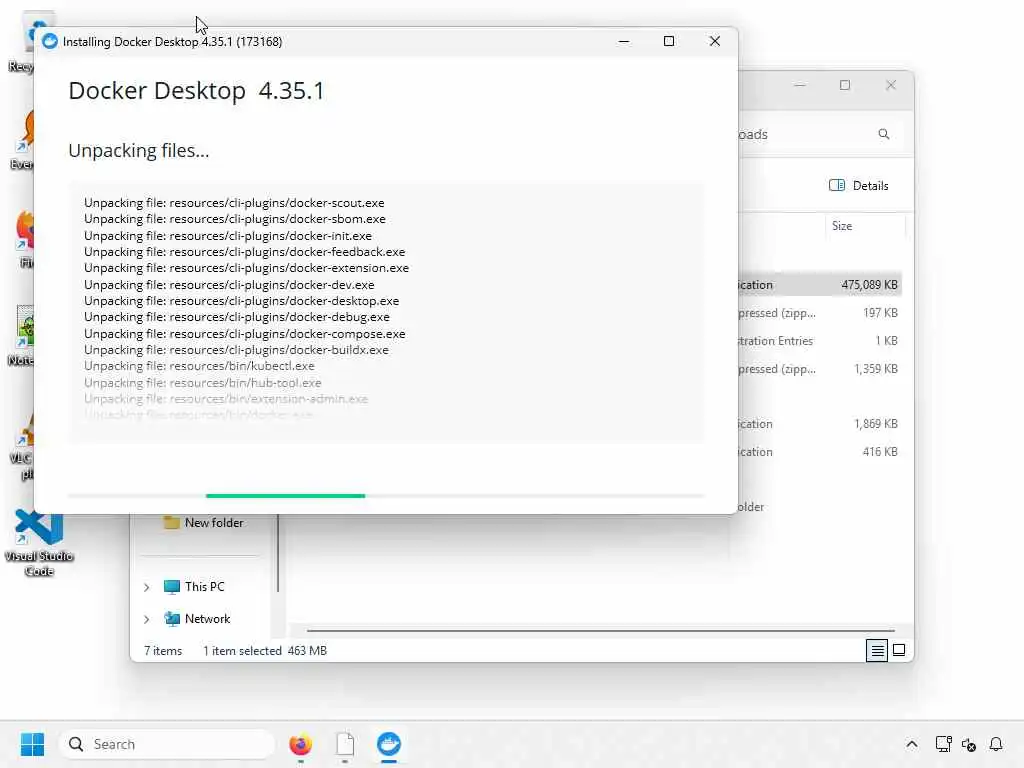Open the notifications bell
The image size is (1024, 768).
click(996, 744)
